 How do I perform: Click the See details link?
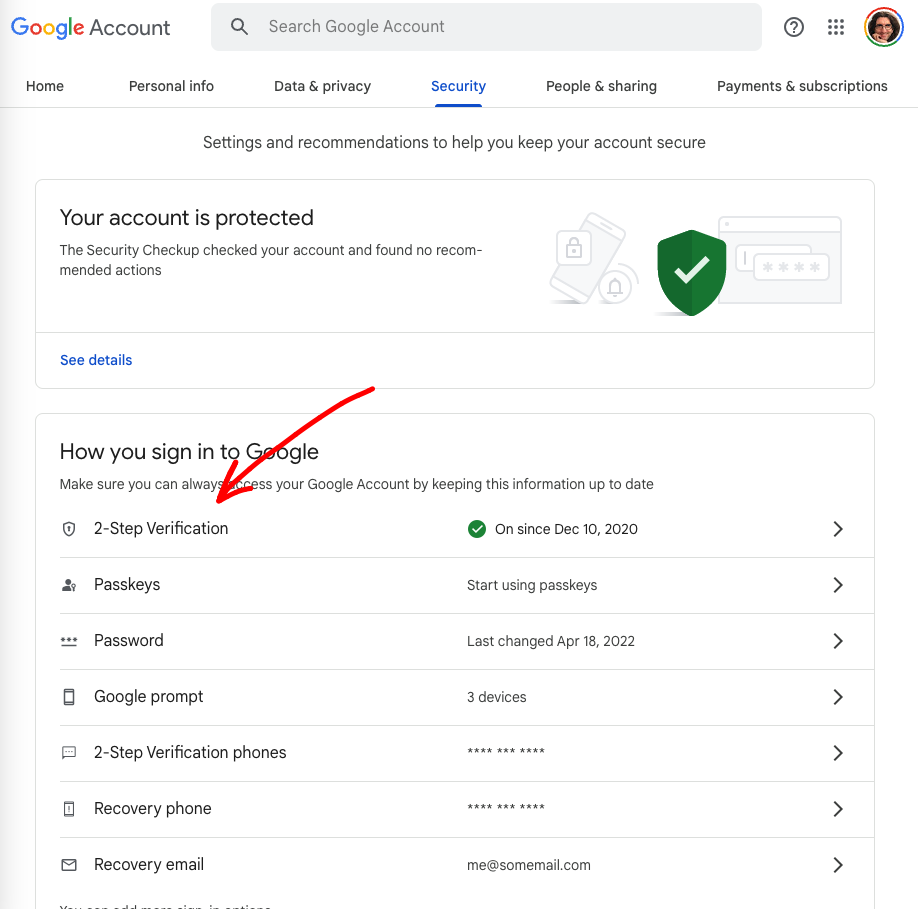pyautogui.click(x=96, y=360)
